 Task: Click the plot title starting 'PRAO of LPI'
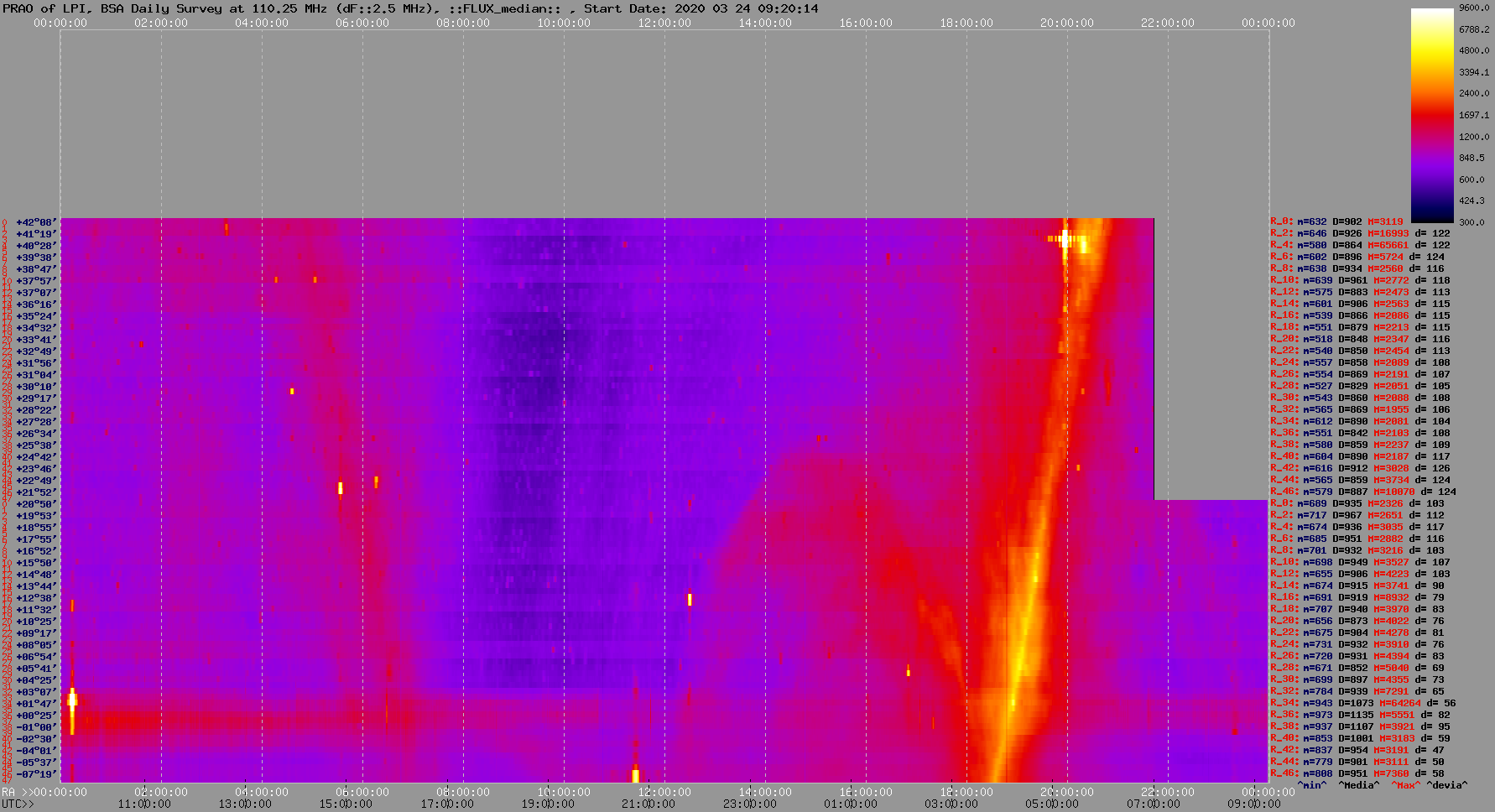point(410,8)
